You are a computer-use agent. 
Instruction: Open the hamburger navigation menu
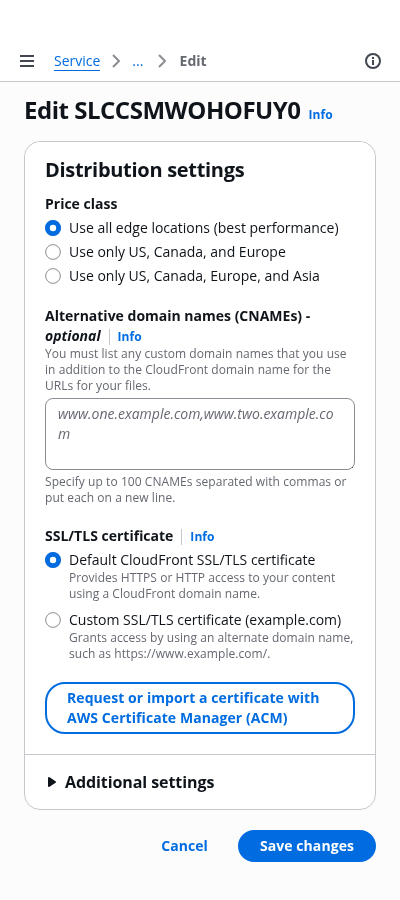click(27, 61)
